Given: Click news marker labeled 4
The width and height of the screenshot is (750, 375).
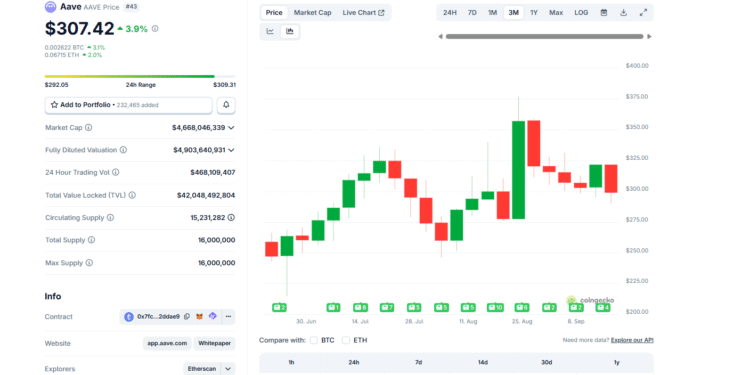Looking at the screenshot, I should point(603,308).
